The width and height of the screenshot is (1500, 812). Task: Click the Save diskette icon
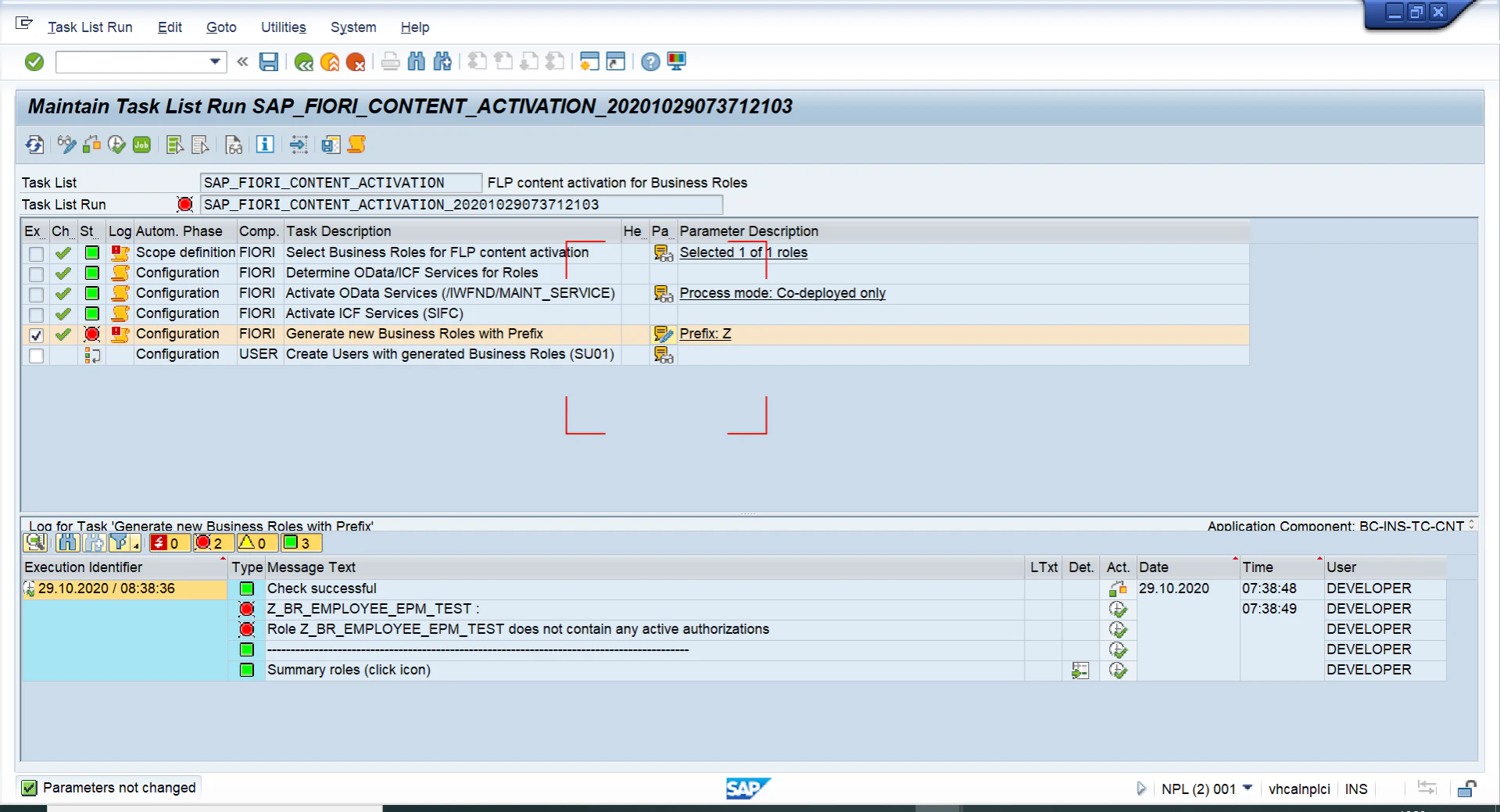coord(269,62)
